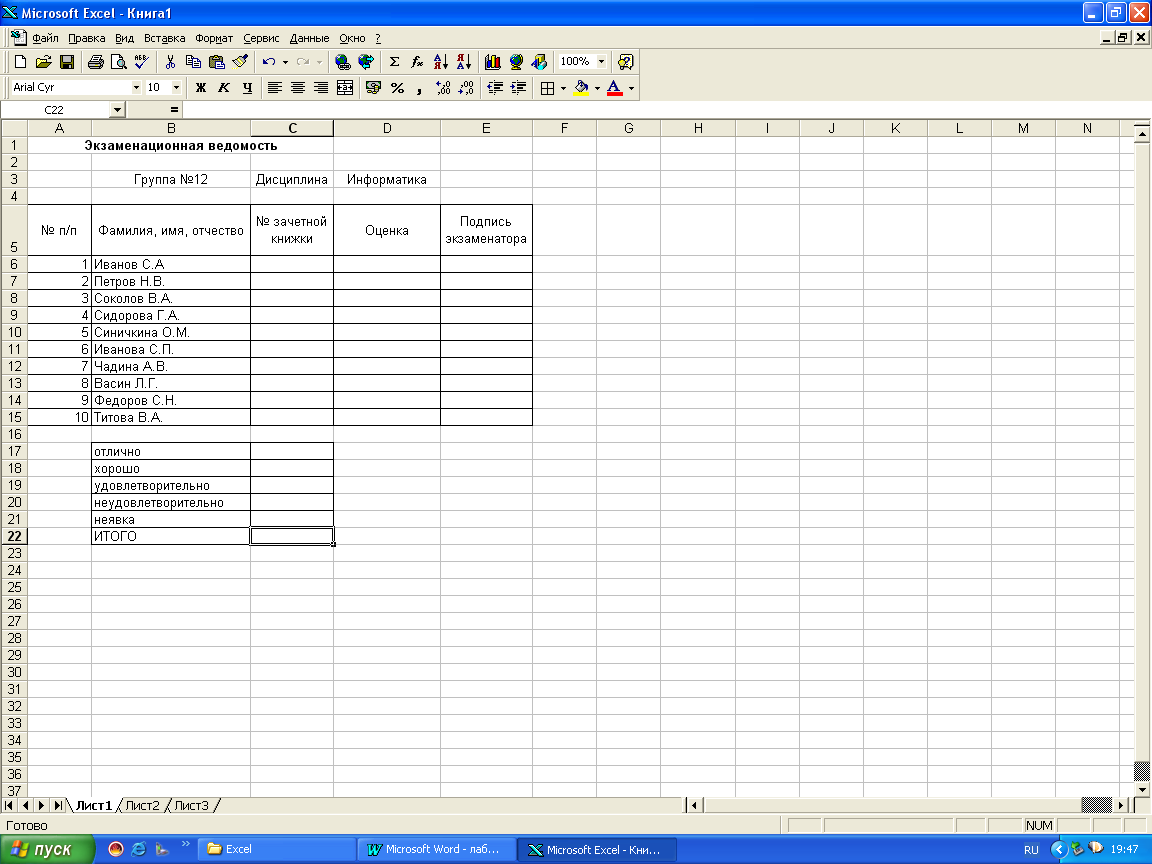Open the Данные menu

tap(309, 38)
